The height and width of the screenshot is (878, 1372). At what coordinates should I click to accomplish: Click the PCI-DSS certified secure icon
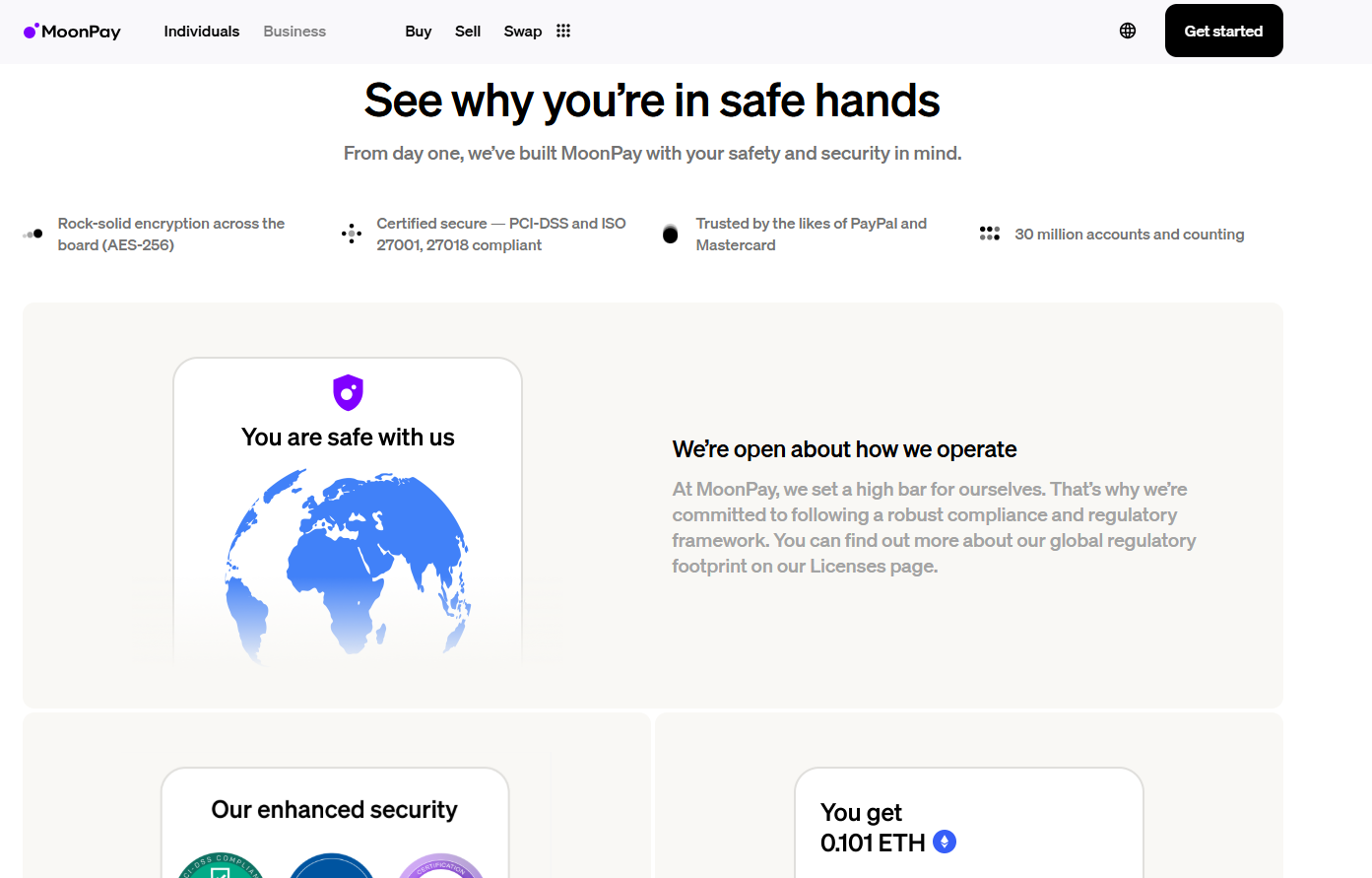coord(352,234)
